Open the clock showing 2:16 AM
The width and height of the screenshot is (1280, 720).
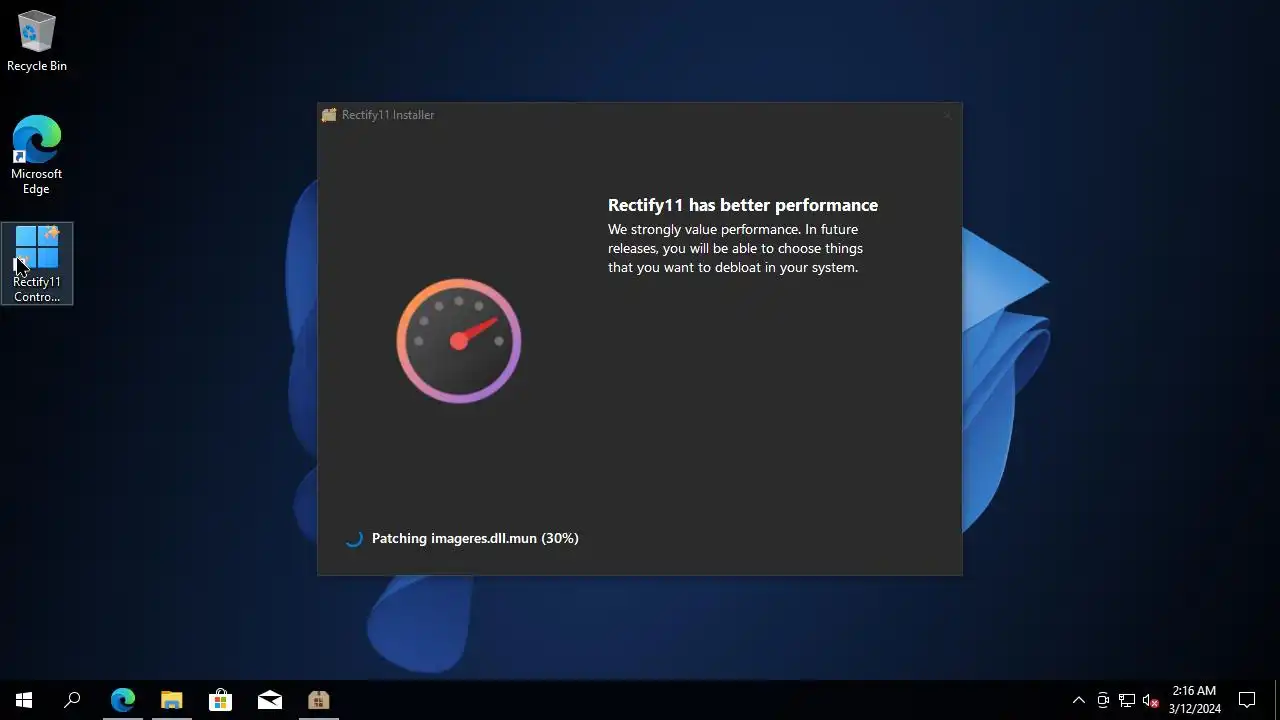point(1194,700)
